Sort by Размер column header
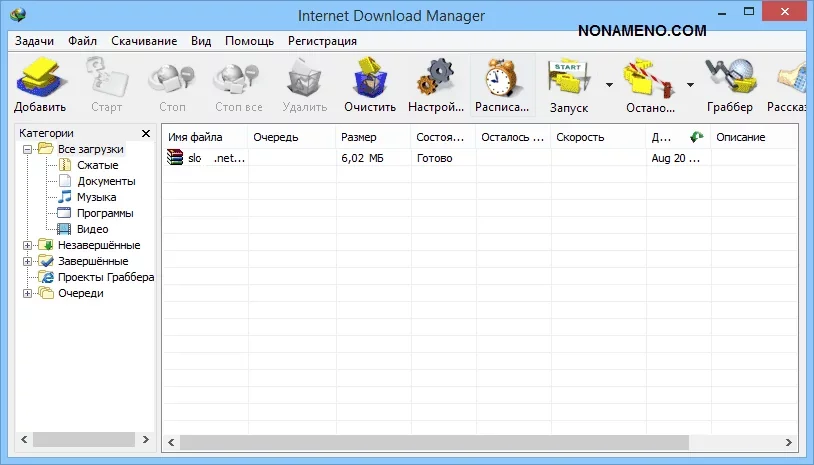814x465 pixels. (x=358, y=137)
